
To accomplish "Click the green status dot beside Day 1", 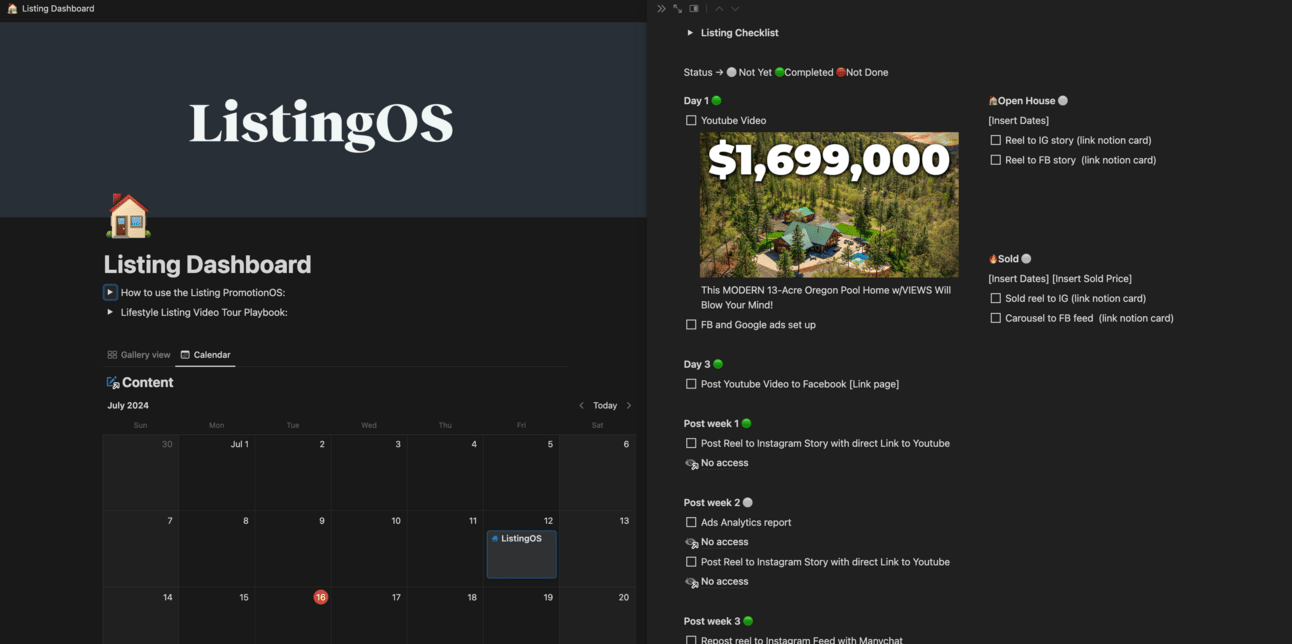I will click(716, 101).
